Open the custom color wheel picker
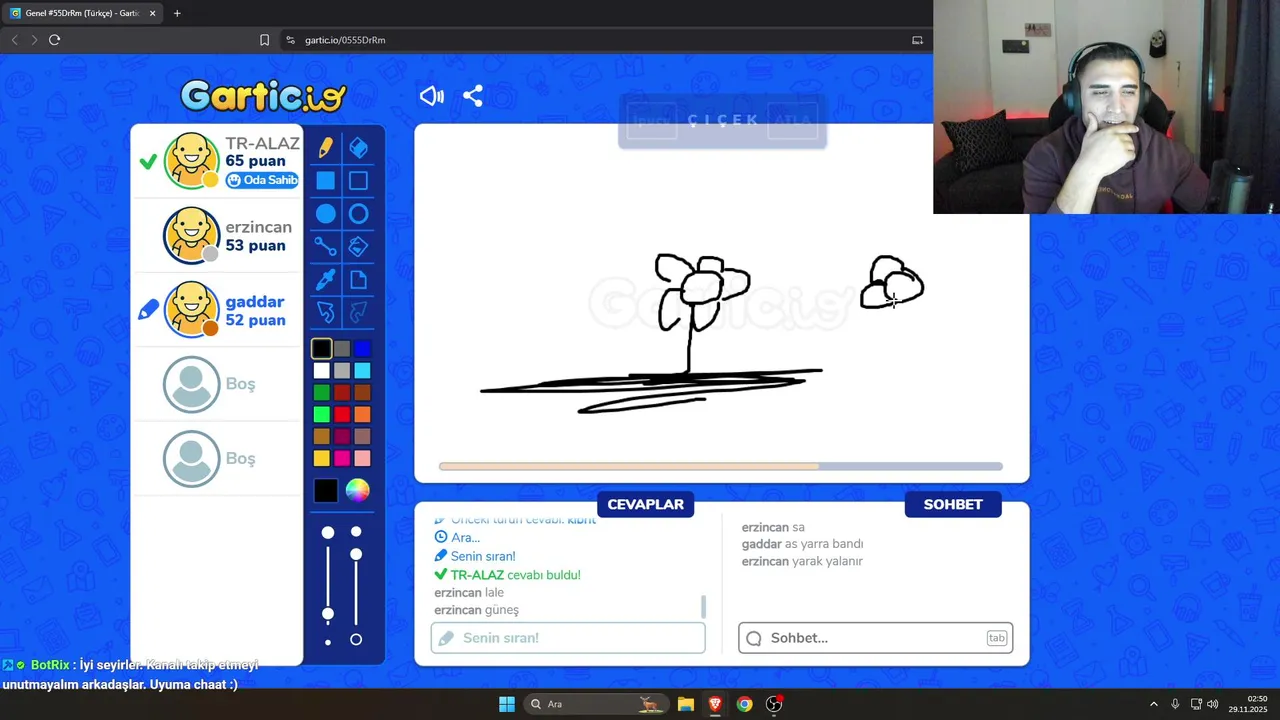The image size is (1280, 720). (357, 490)
